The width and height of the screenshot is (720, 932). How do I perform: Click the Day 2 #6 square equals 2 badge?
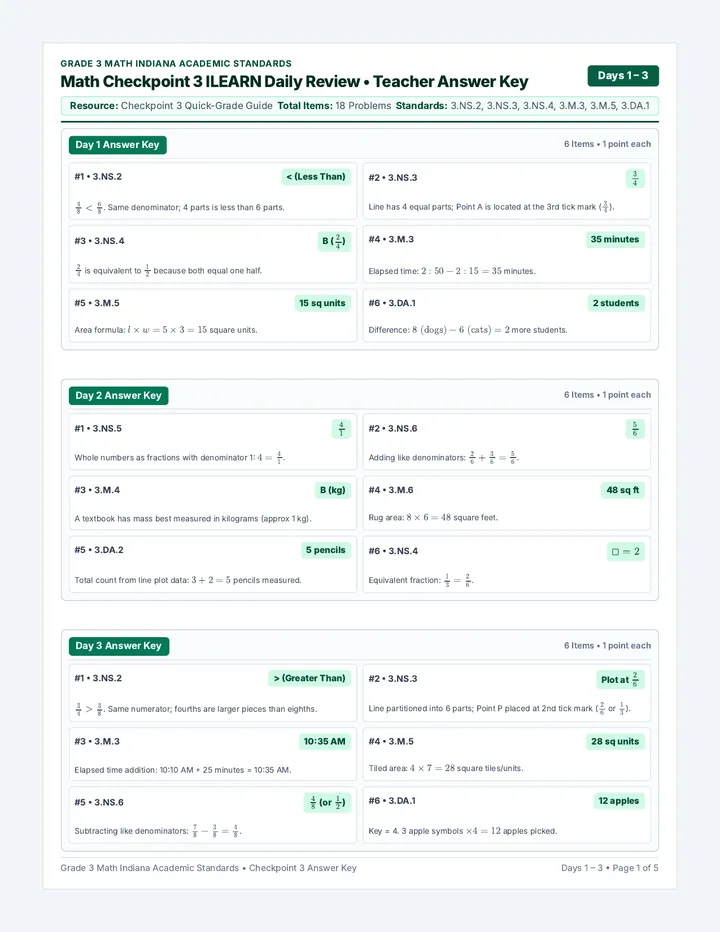point(625,552)
